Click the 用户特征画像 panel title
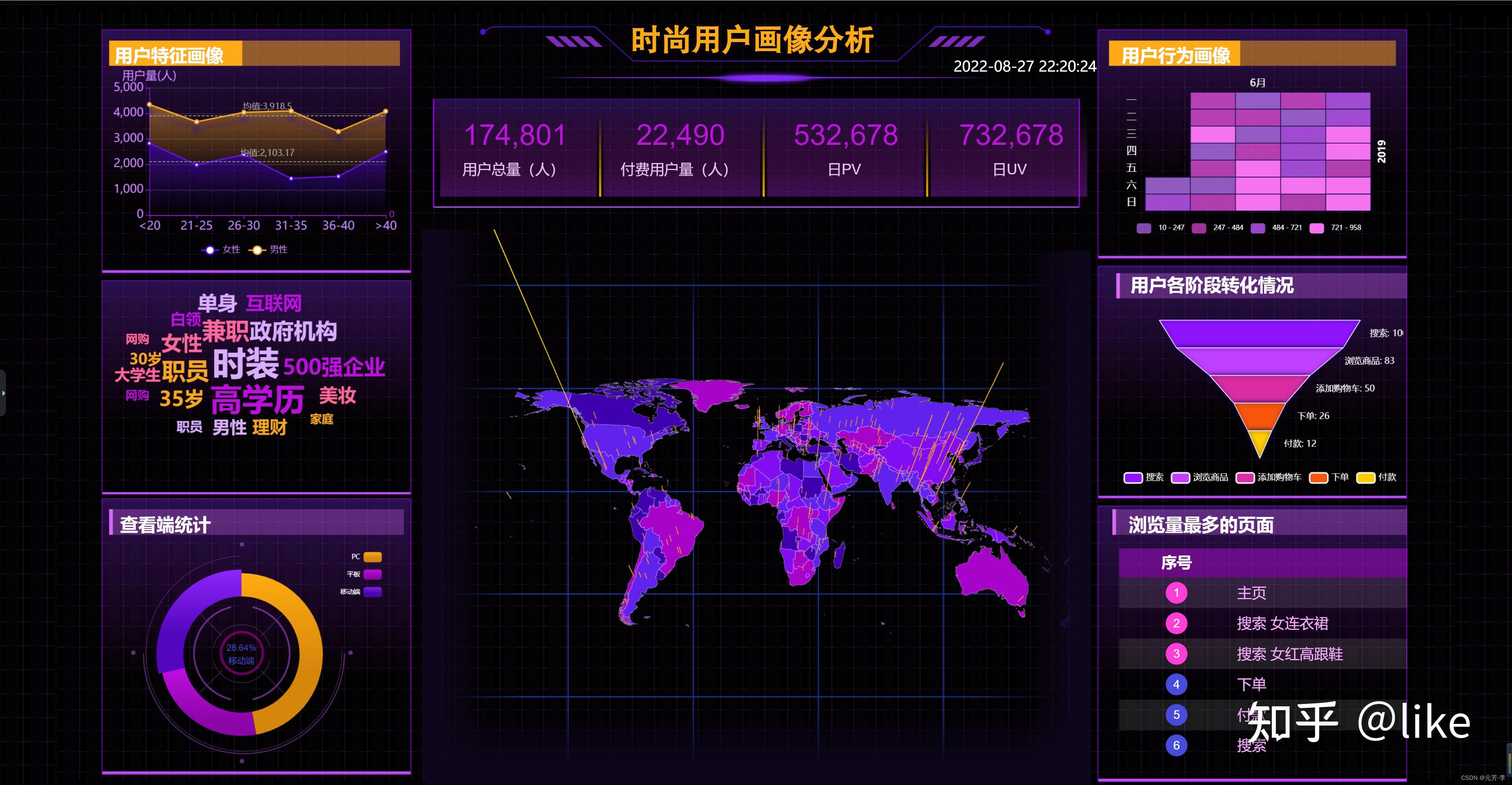Image resolution: width=1512 pixels, height=785 pixels. tap(169, 56)
